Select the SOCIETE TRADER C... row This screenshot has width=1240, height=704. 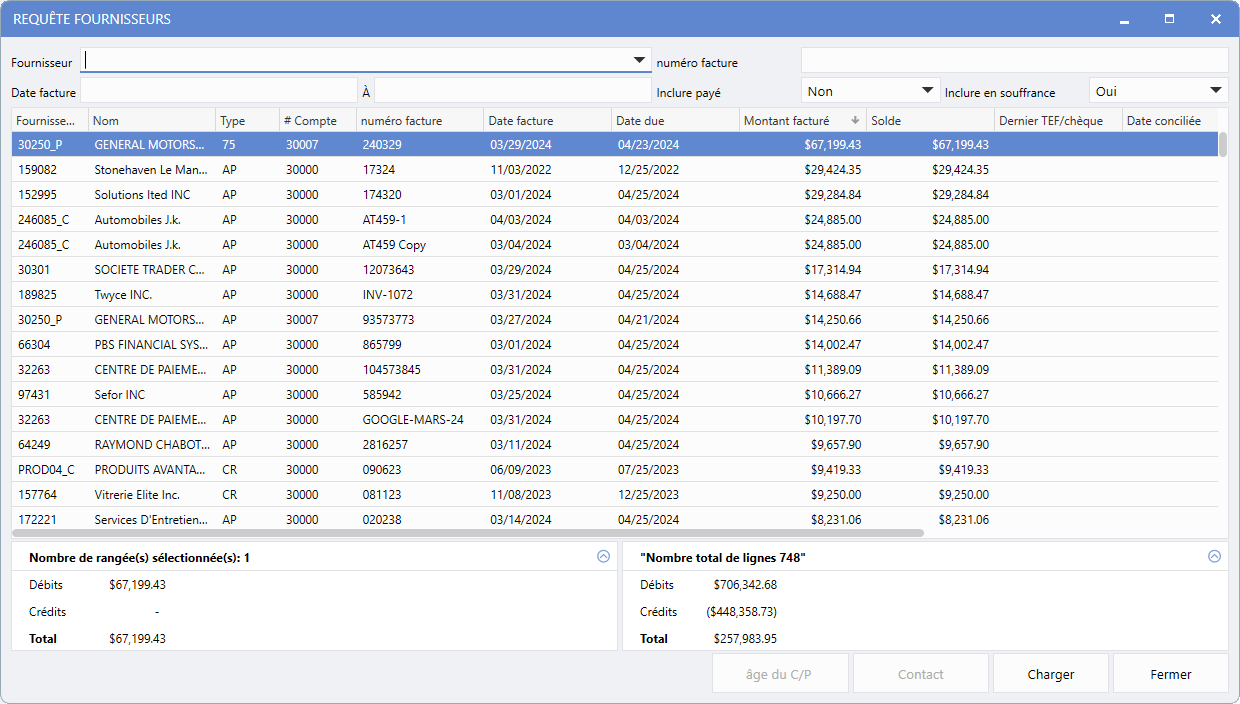[615, 270]
